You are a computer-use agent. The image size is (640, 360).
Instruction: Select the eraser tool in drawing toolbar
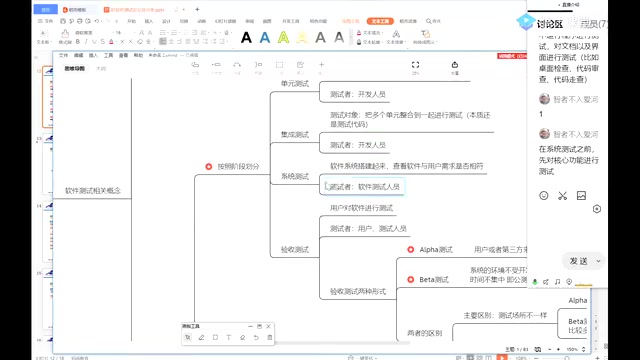242,338
